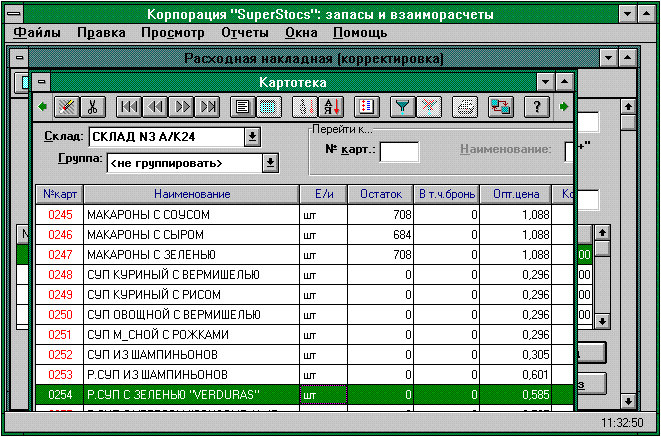
Task: Select row СУП ИЗ ШАМПИНЬОНОВ card 0252
Action: click(x=304, y=355)
